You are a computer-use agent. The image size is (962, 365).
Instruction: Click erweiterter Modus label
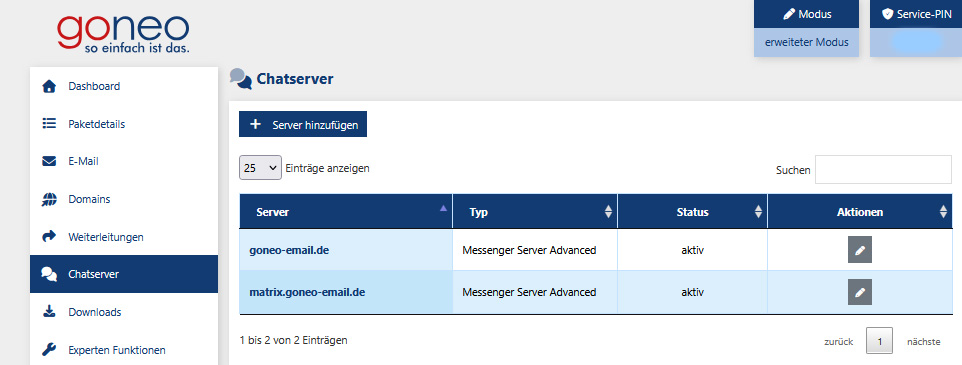807,42
